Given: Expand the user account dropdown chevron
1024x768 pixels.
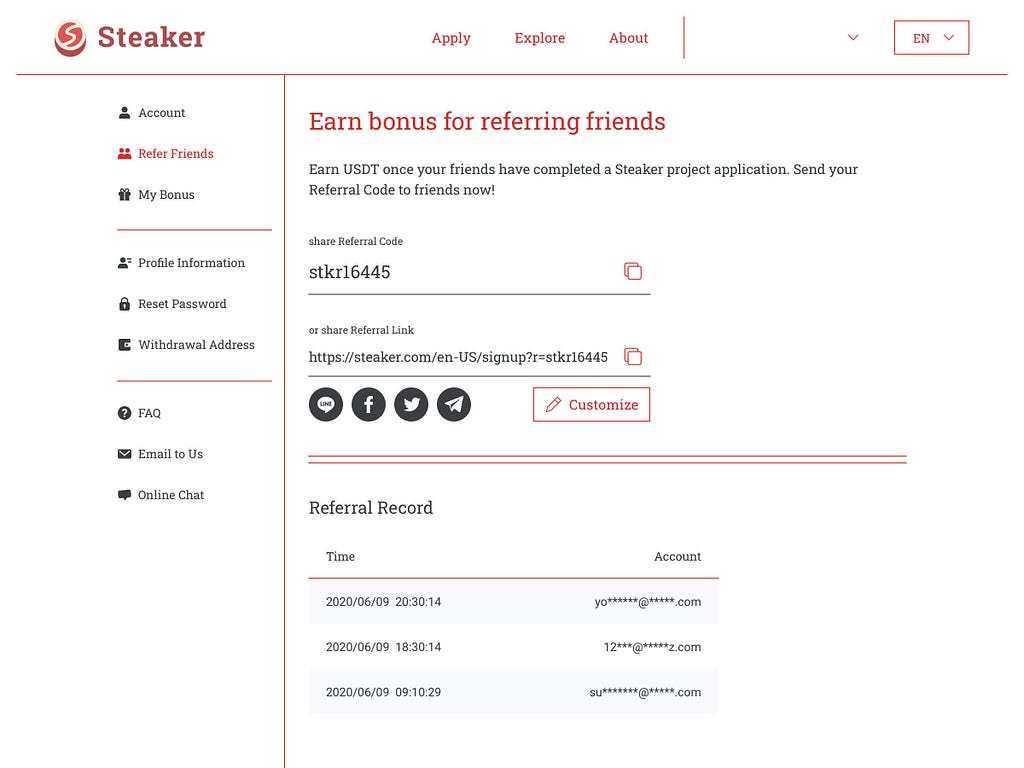Looking at the screenshot, I should click(853, 37).
